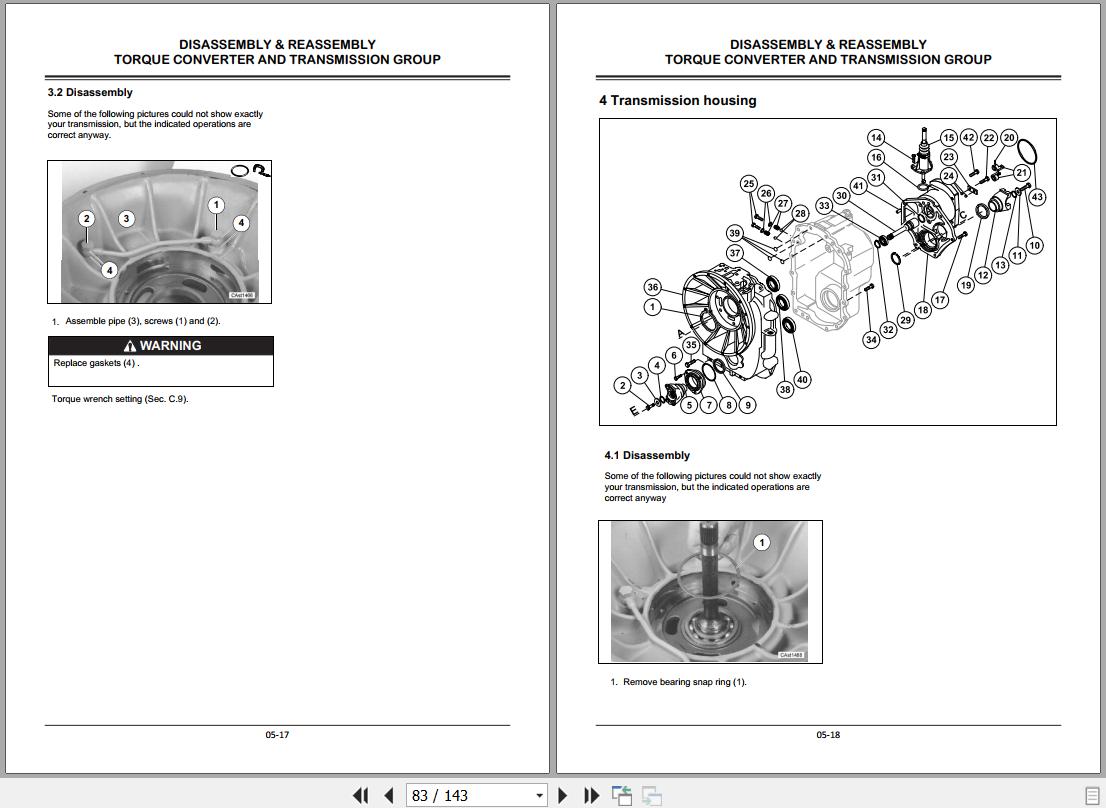Open the page number dropdown arrow
Viewport: 1106px width, 808px height.
540,795
